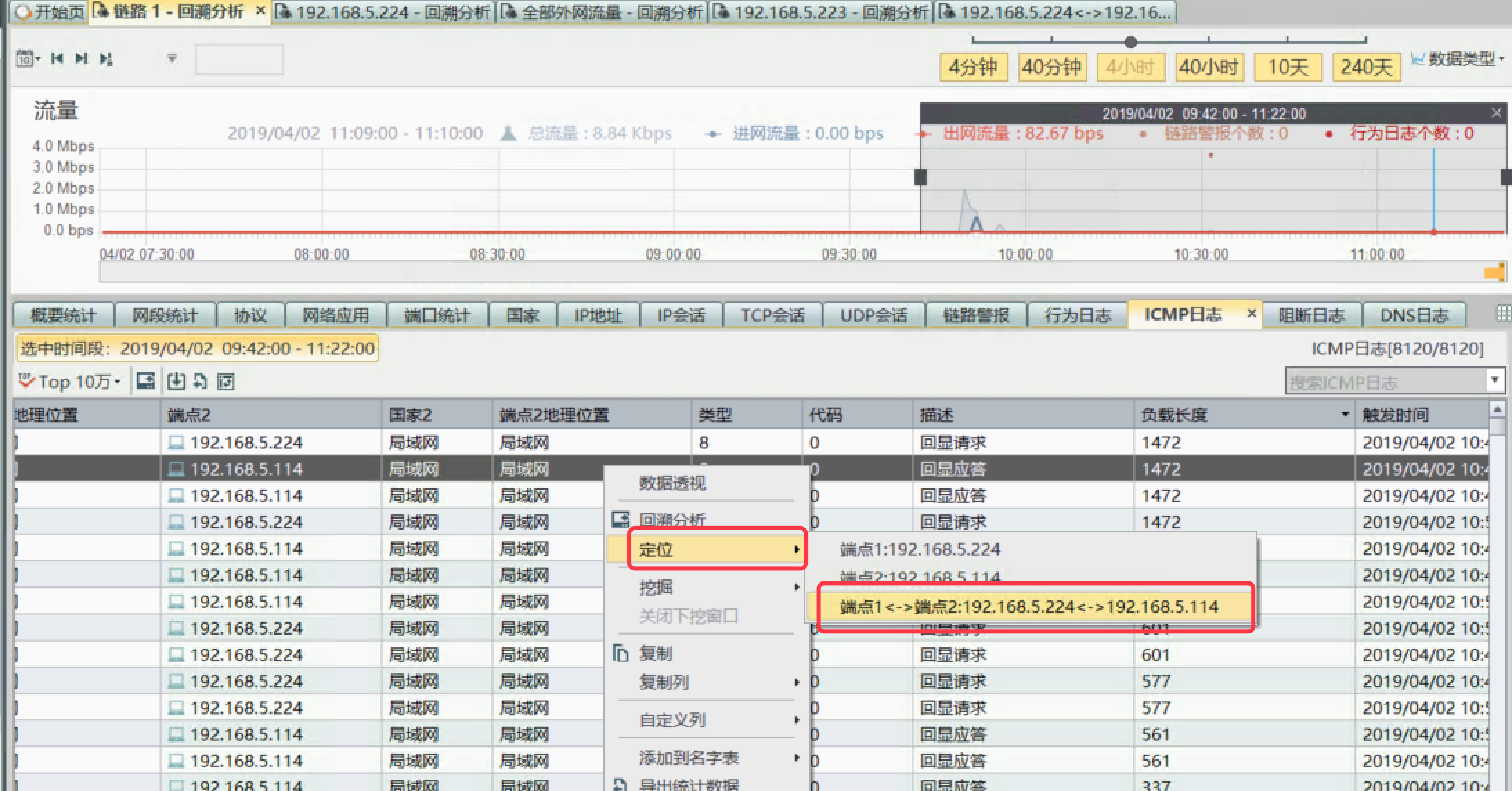This screenshot has height=791, width=1512.
Task: Open the tab grid icon right of DNS日志
Action: click(x=1503, y=314)
